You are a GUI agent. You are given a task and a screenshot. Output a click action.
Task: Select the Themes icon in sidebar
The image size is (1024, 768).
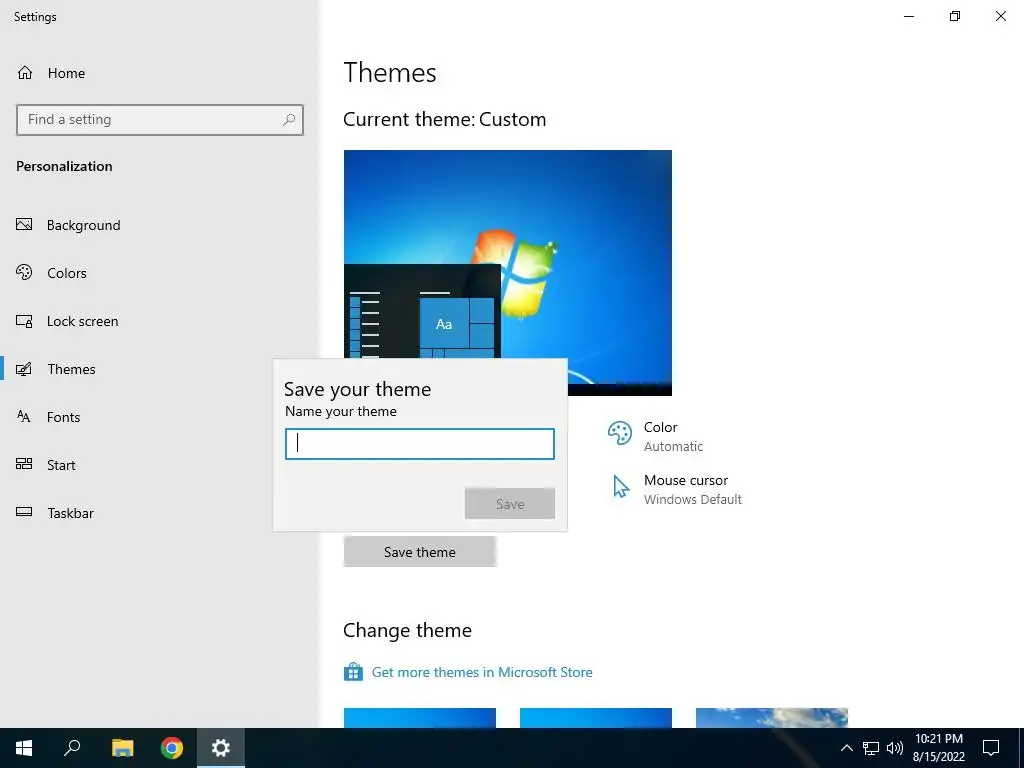tap(24, 369)
